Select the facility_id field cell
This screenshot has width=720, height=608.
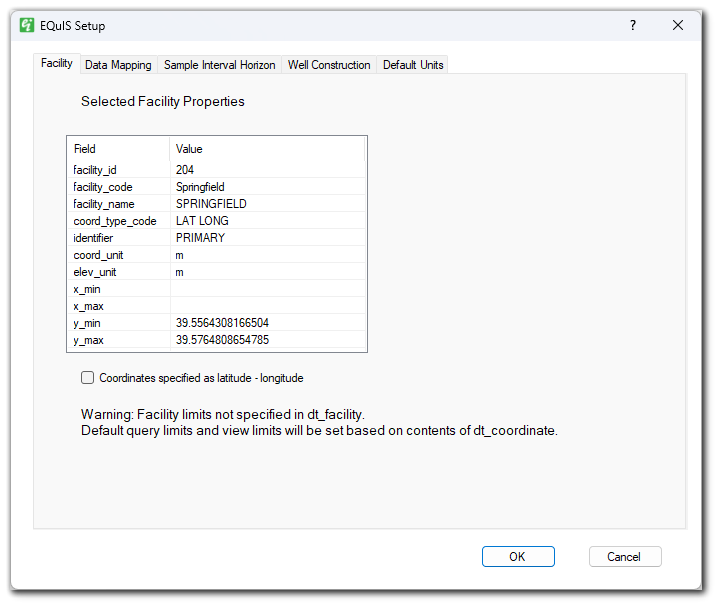click(x=119, y=170)
